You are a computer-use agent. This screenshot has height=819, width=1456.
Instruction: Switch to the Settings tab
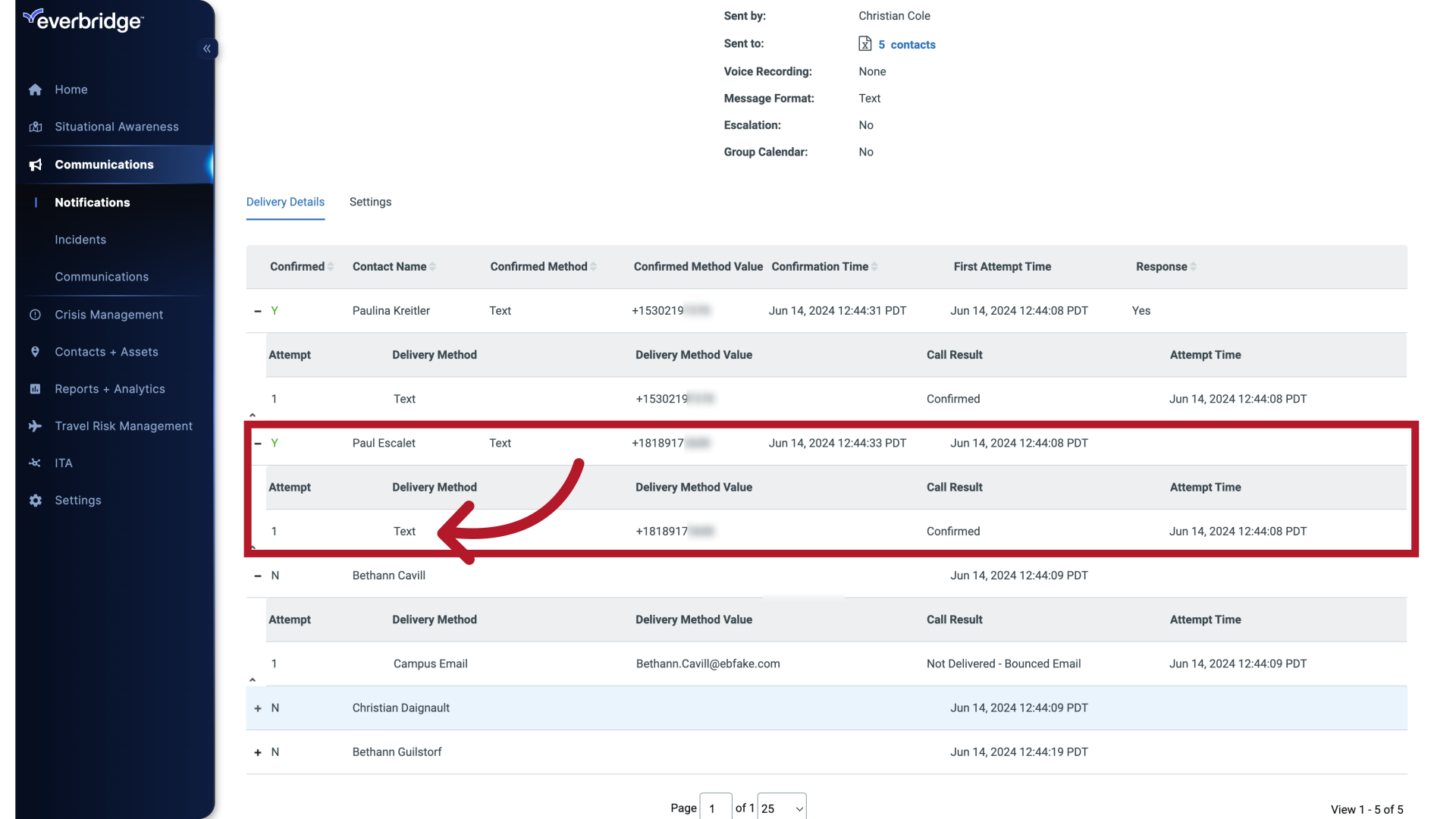370,202
